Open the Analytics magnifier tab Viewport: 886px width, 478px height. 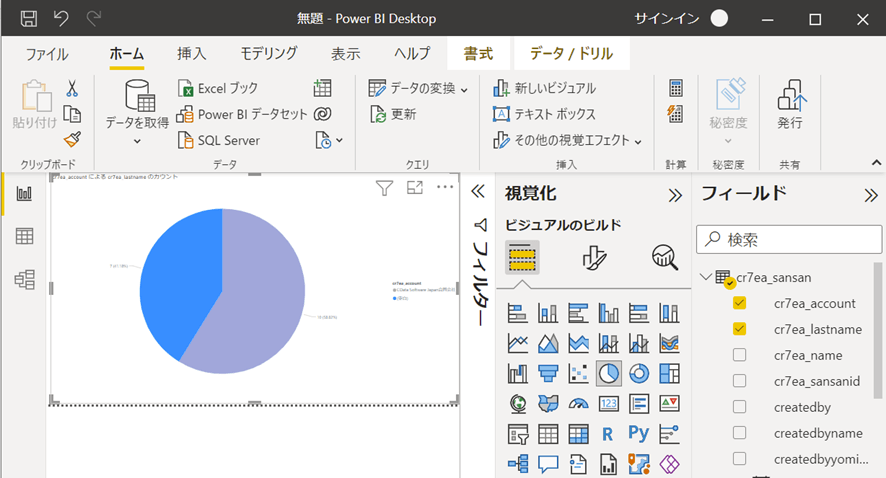click(x=664, y=258)
